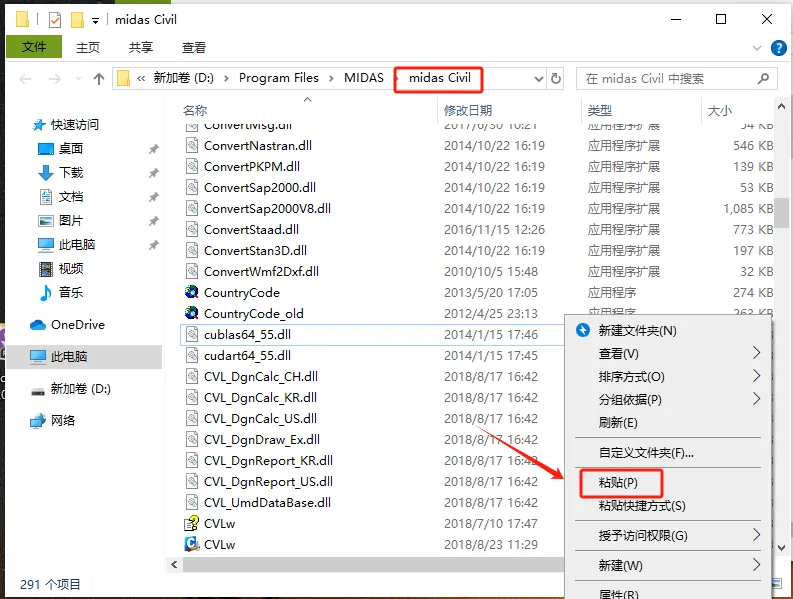Choose 粘贴快捷方式(S) from the context menu
Screen dimensions: 793x599
642,505
